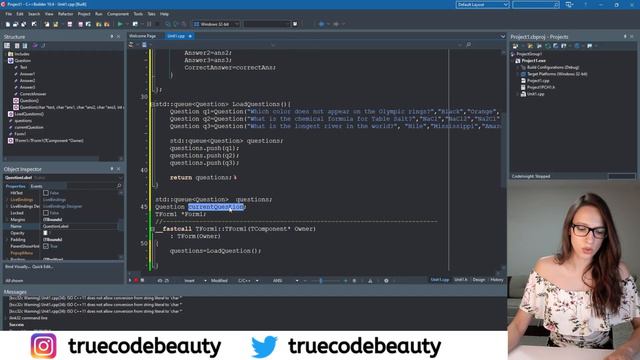Screen dimensions: 640x360
Task: Click the Stop program toolbar icon
Action: [158, 24]
